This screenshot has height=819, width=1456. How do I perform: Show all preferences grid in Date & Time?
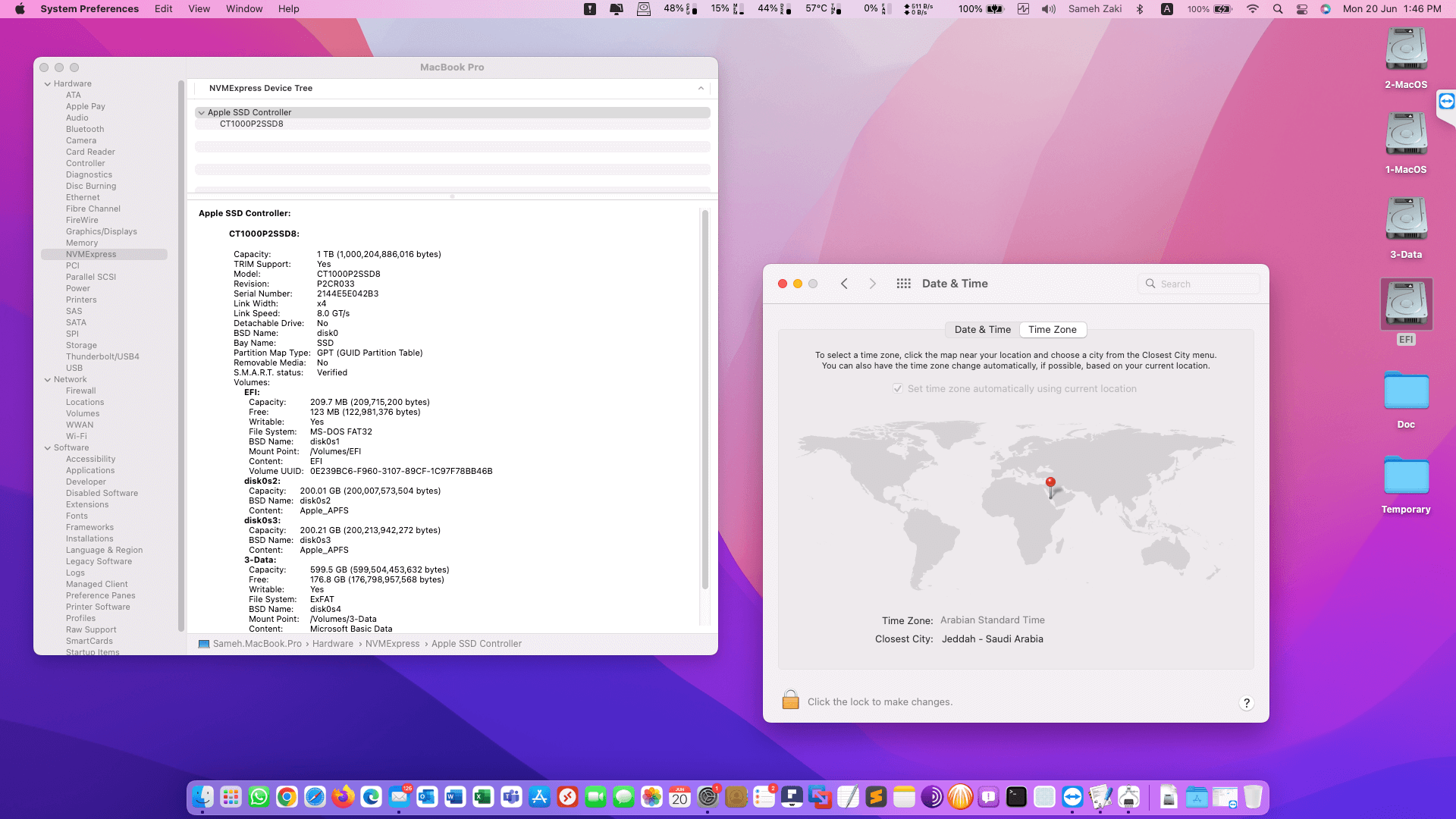point(903,284)
